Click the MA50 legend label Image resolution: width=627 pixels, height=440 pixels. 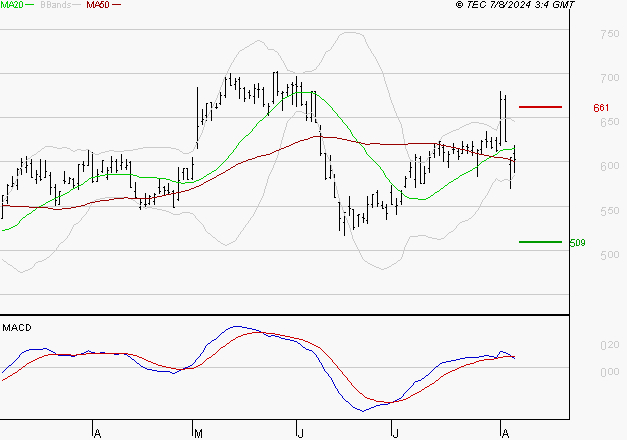point(98,5)
